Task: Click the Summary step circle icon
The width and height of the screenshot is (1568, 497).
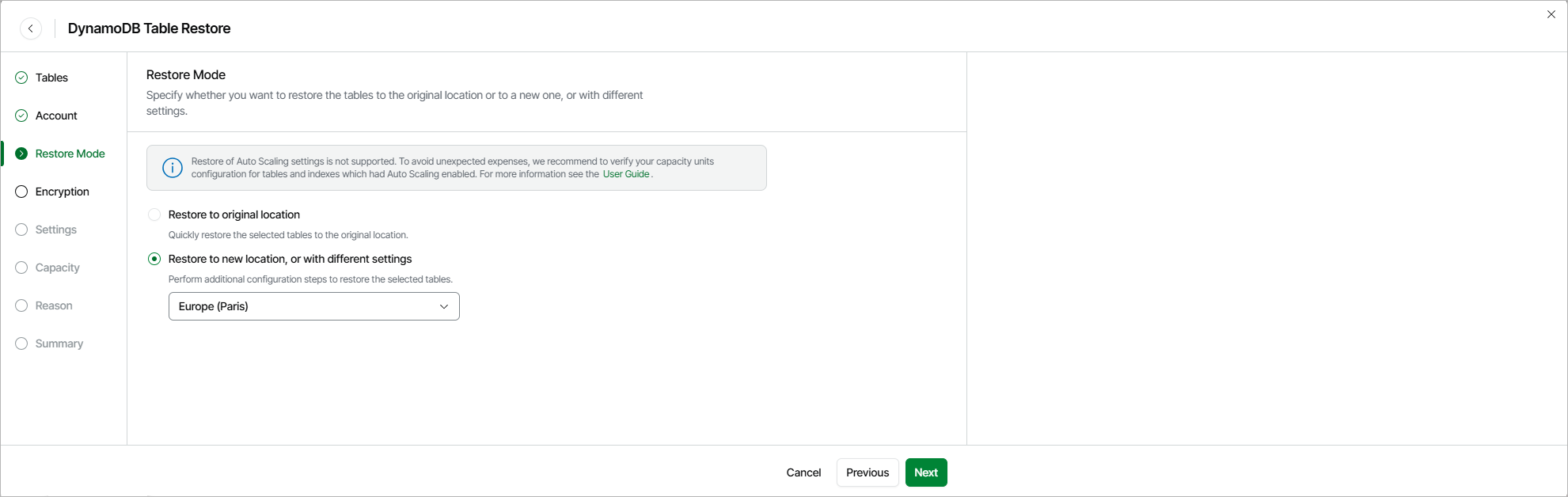Action: (21, 343)
